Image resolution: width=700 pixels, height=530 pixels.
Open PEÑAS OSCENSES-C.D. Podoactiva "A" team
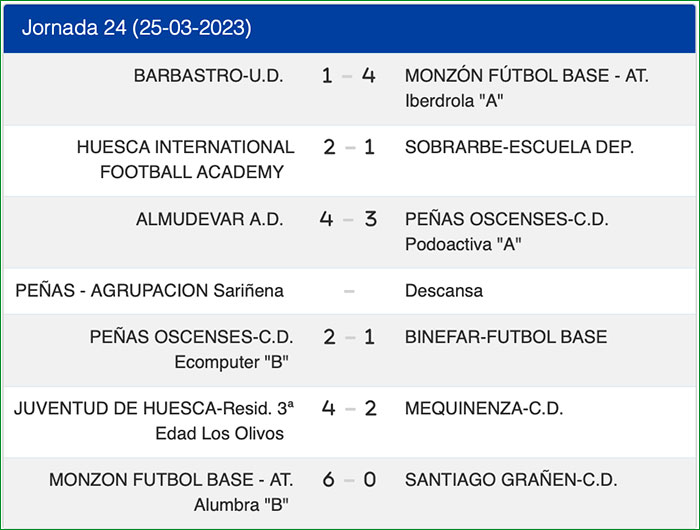[506, 231]
